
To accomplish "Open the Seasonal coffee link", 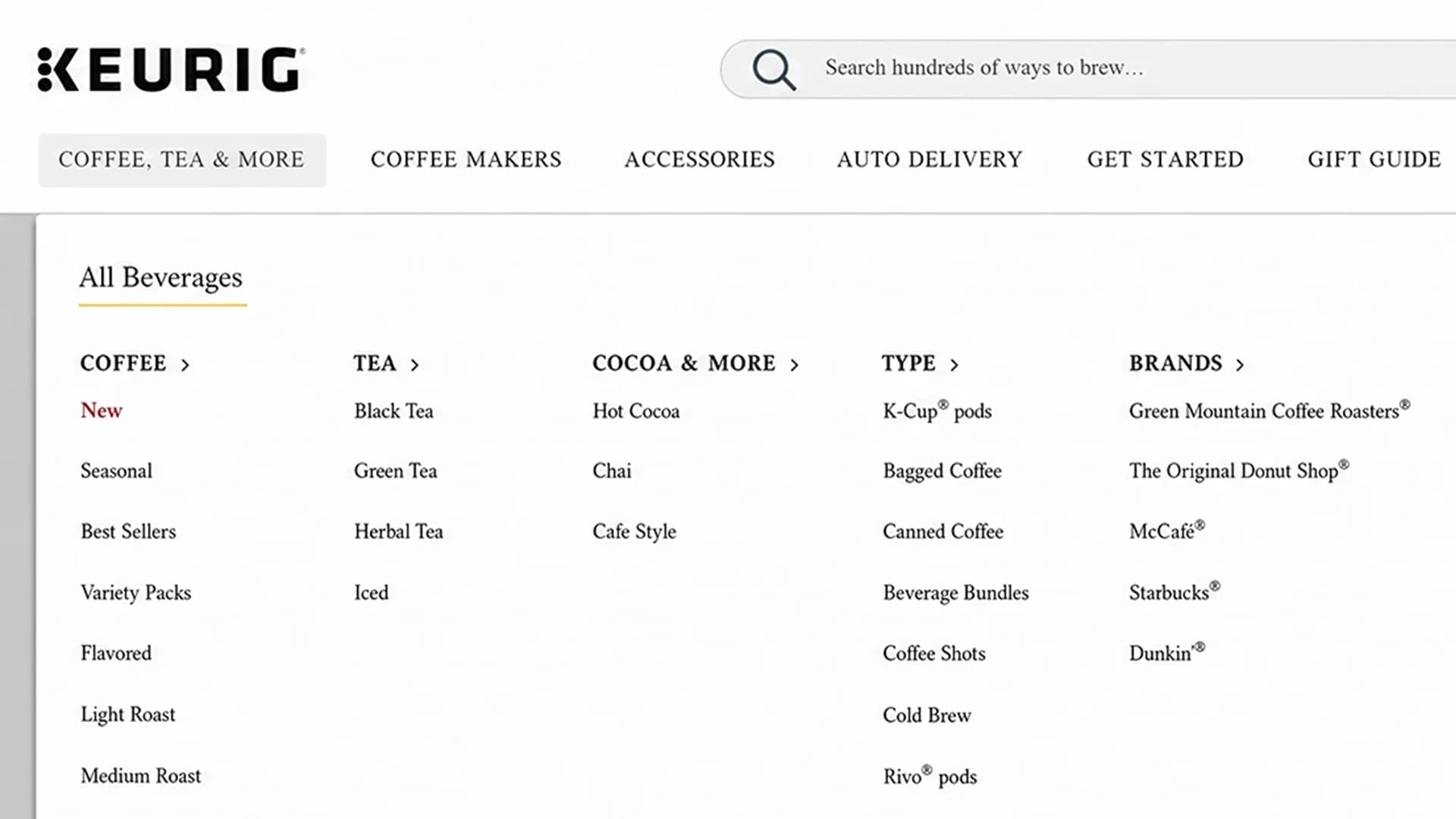I will [x=116, y=471].
